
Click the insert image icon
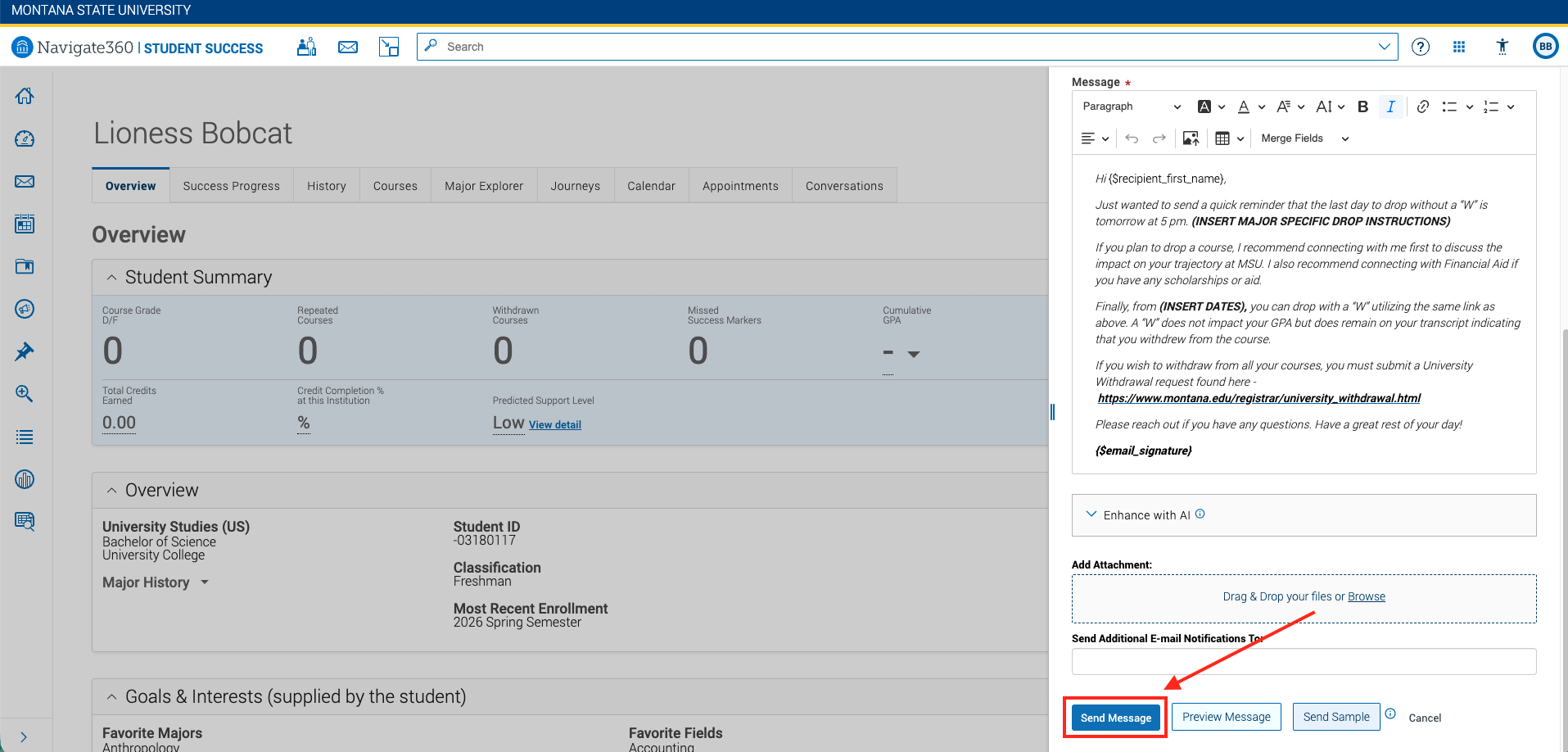click(1191, 138)
